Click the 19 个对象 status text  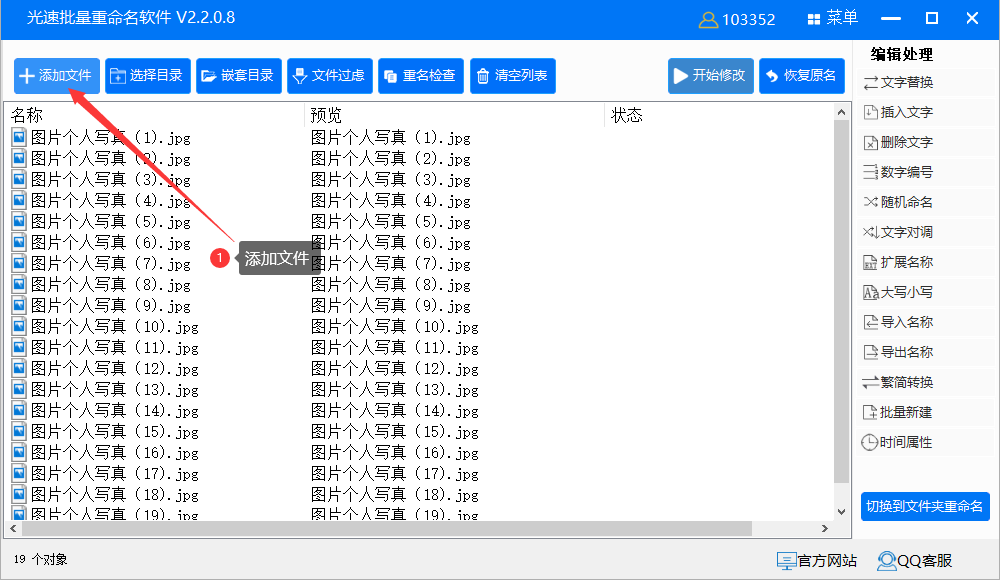[x=40, y=560]
